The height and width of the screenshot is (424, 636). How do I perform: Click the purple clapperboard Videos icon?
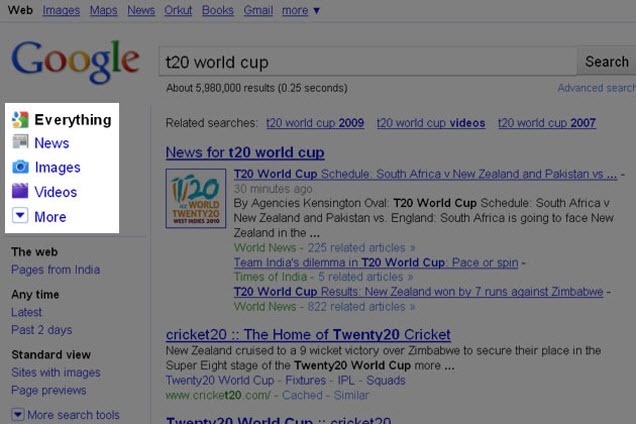20,191
